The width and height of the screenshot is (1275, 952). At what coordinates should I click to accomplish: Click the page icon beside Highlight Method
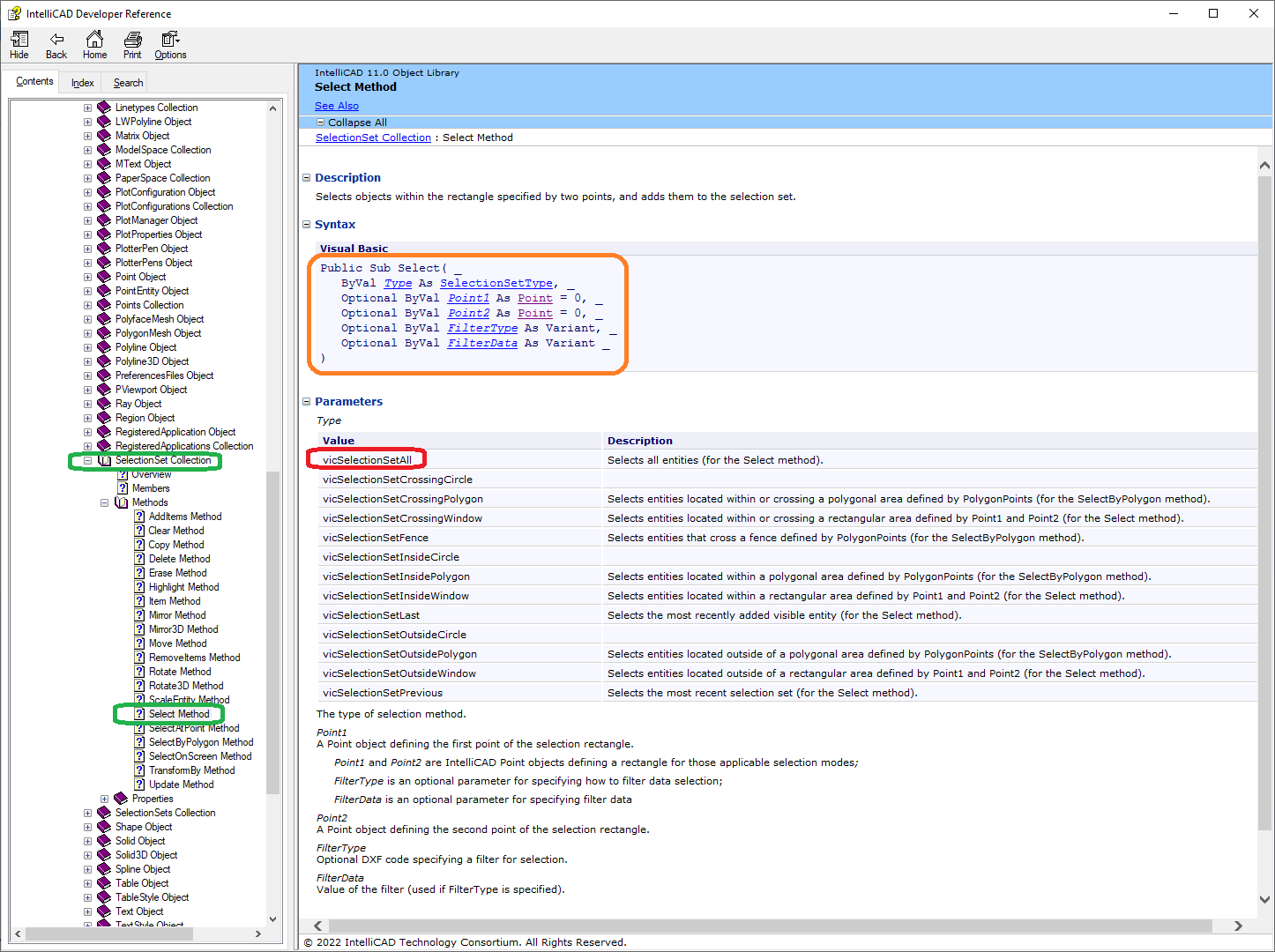(x=139, y=587)
